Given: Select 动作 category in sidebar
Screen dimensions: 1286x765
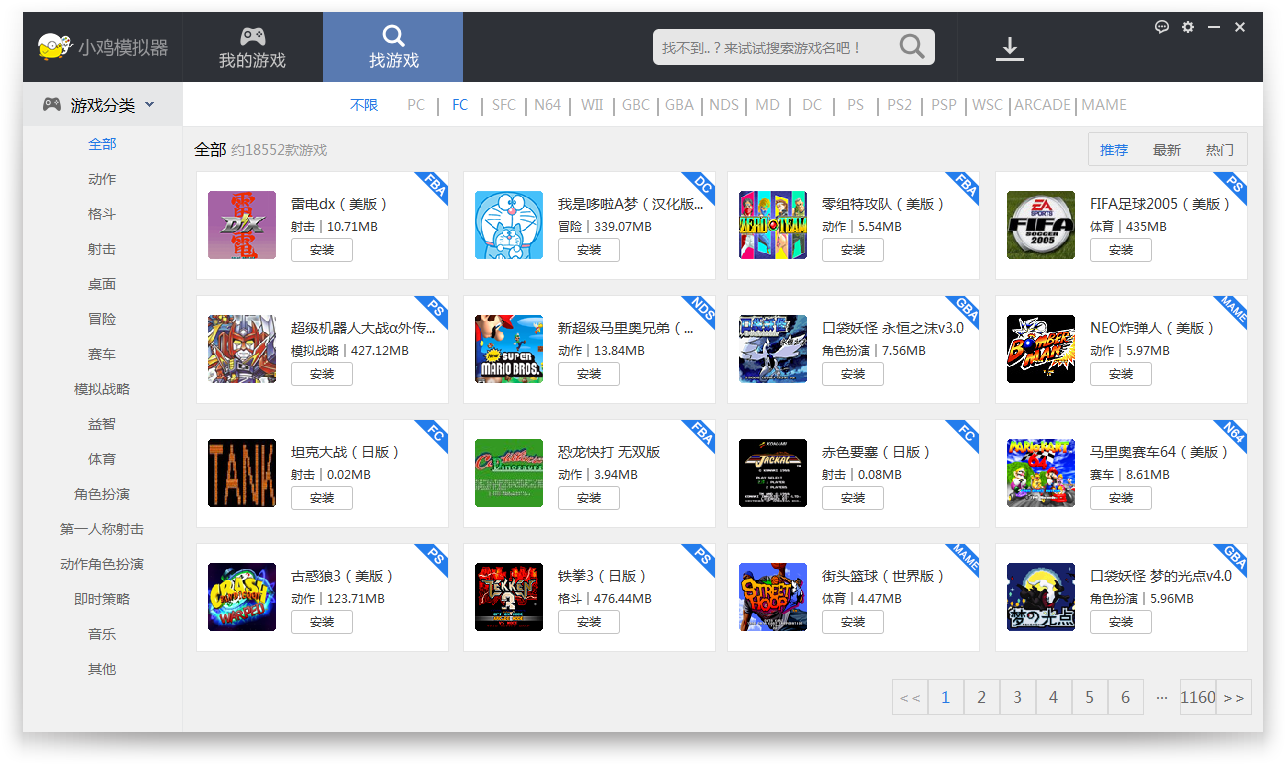Looking at the screenshot, I should tap(102, 179).
